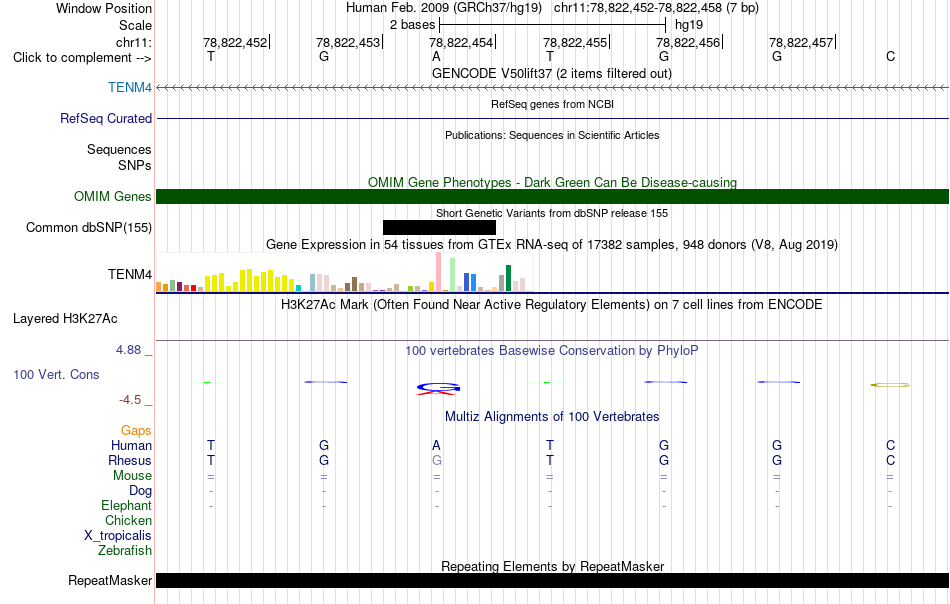Click position label 78,822,457
This screenshot has width=950, height=604.
pos(801,42)
